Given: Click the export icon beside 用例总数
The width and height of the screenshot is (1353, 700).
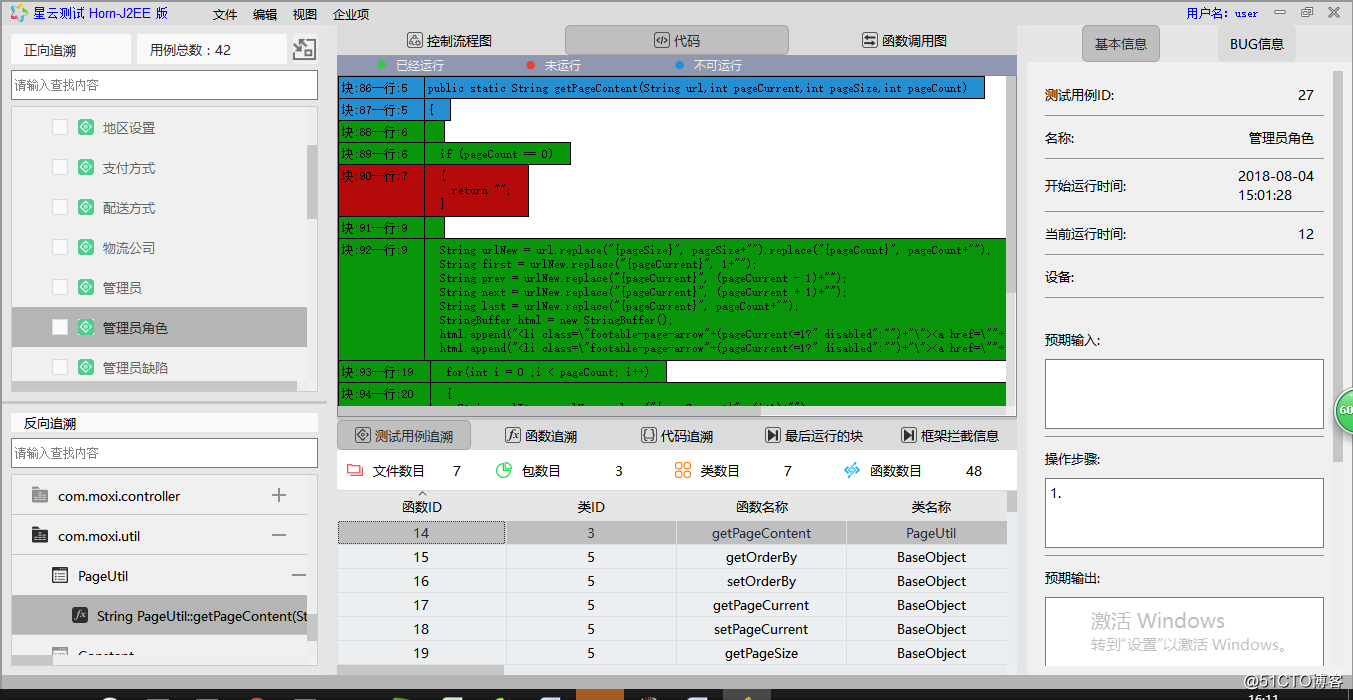Looking at the screenshot, I should click(x=304, y=49).
